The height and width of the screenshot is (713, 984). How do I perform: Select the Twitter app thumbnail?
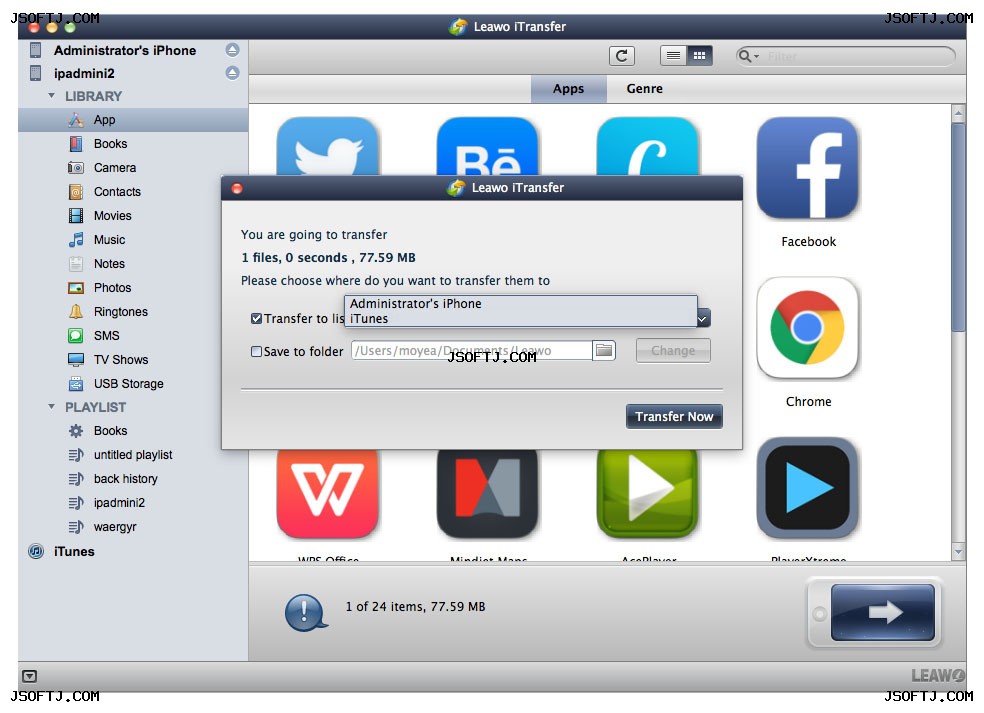(328, 146)
